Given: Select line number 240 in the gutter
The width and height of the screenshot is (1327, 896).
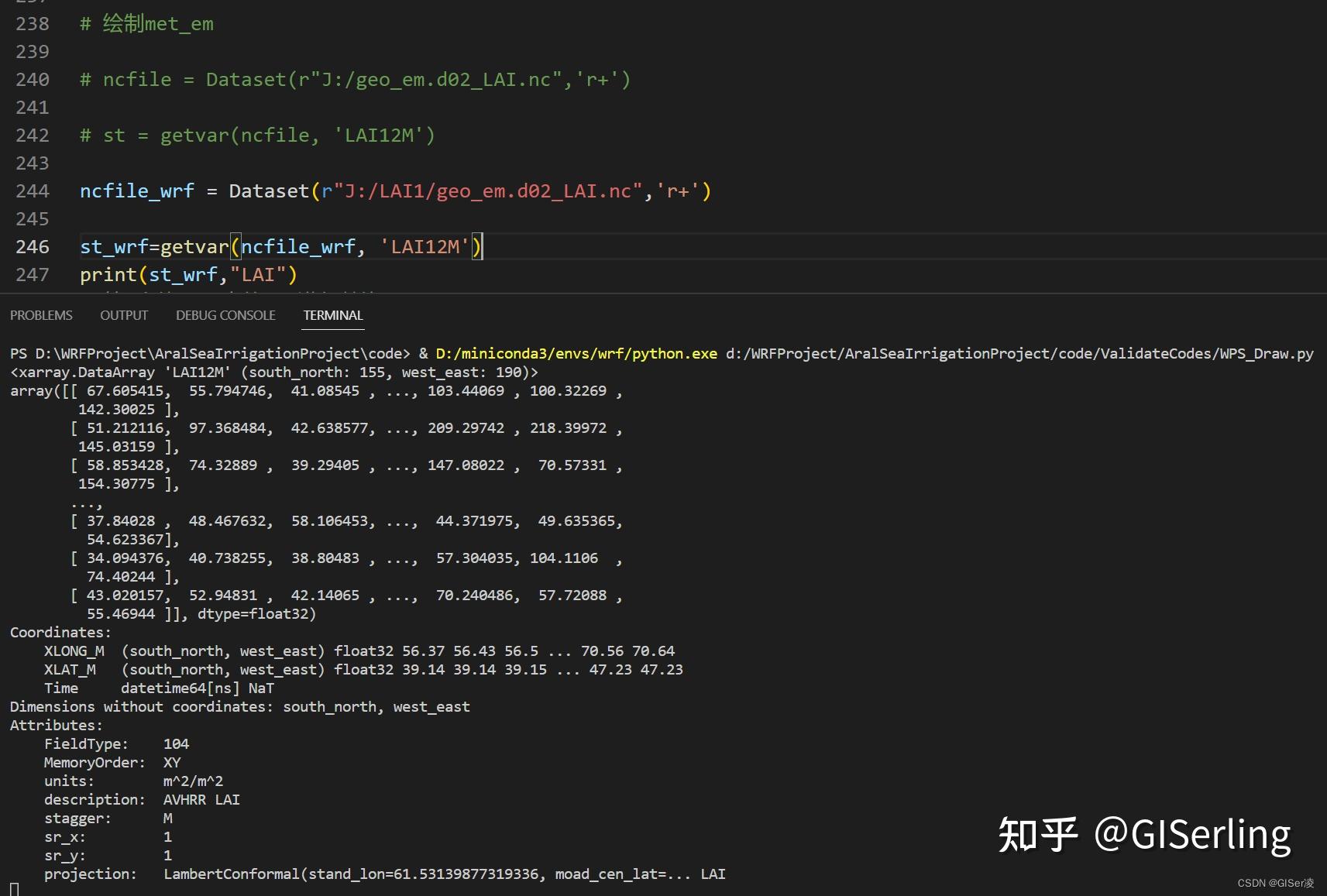Looking at the screenshot, I should tap(33, 80).
